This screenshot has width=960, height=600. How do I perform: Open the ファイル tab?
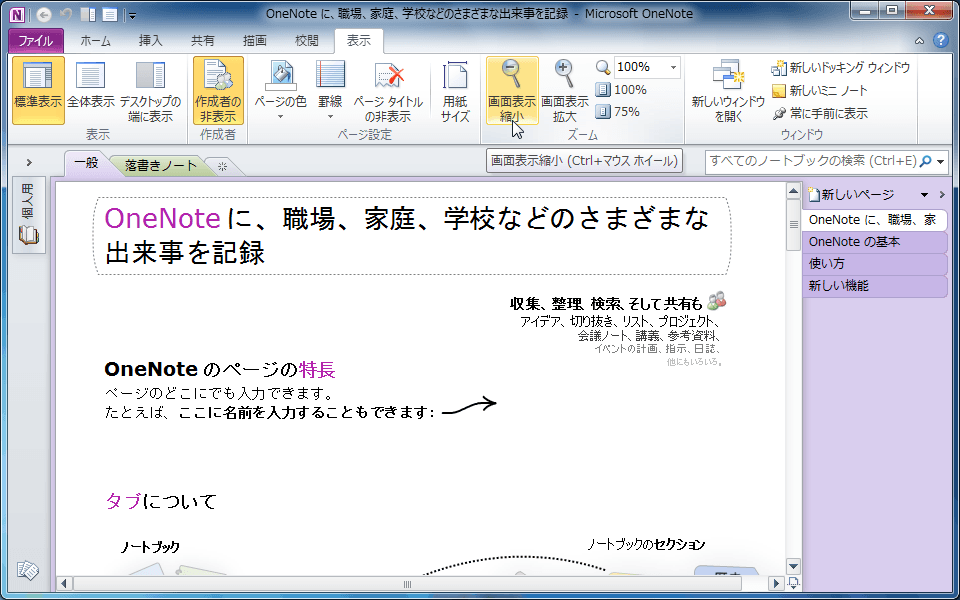[x=36, y=41]
